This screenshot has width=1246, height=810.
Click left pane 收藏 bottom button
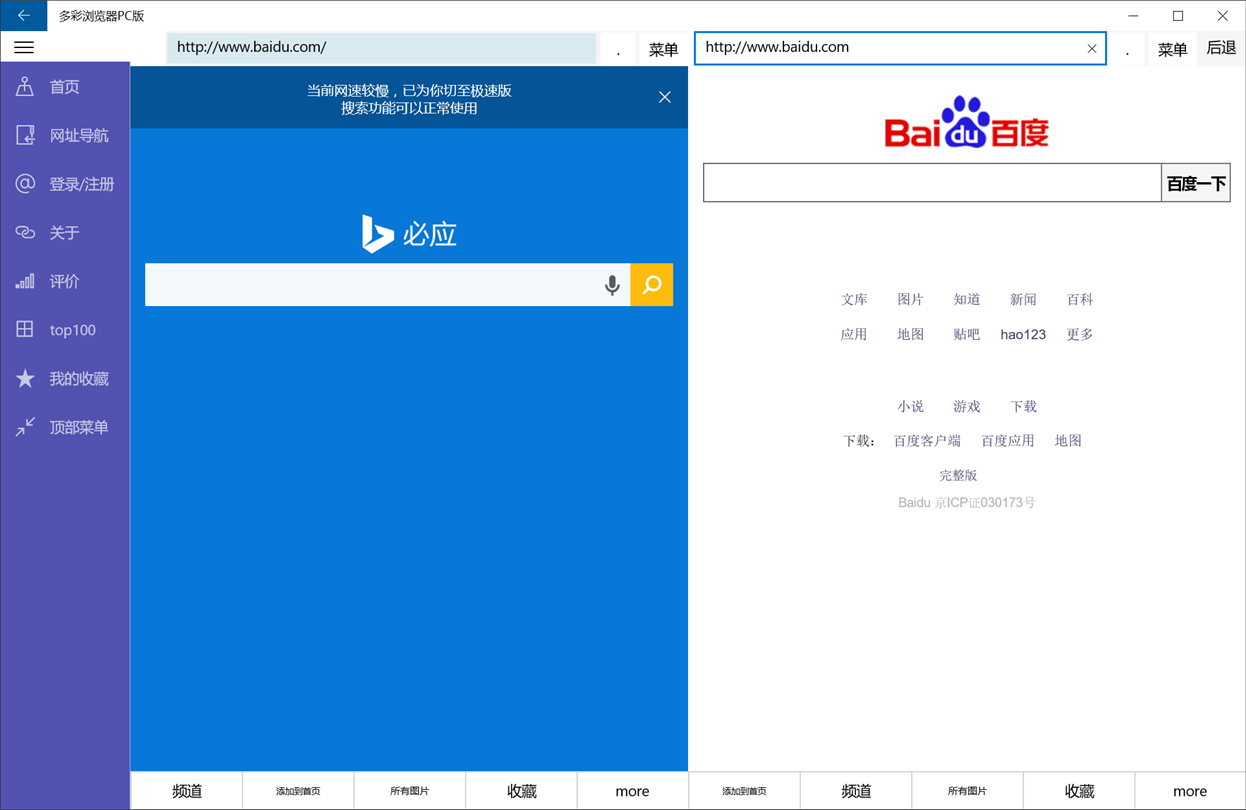pos(521,791)
